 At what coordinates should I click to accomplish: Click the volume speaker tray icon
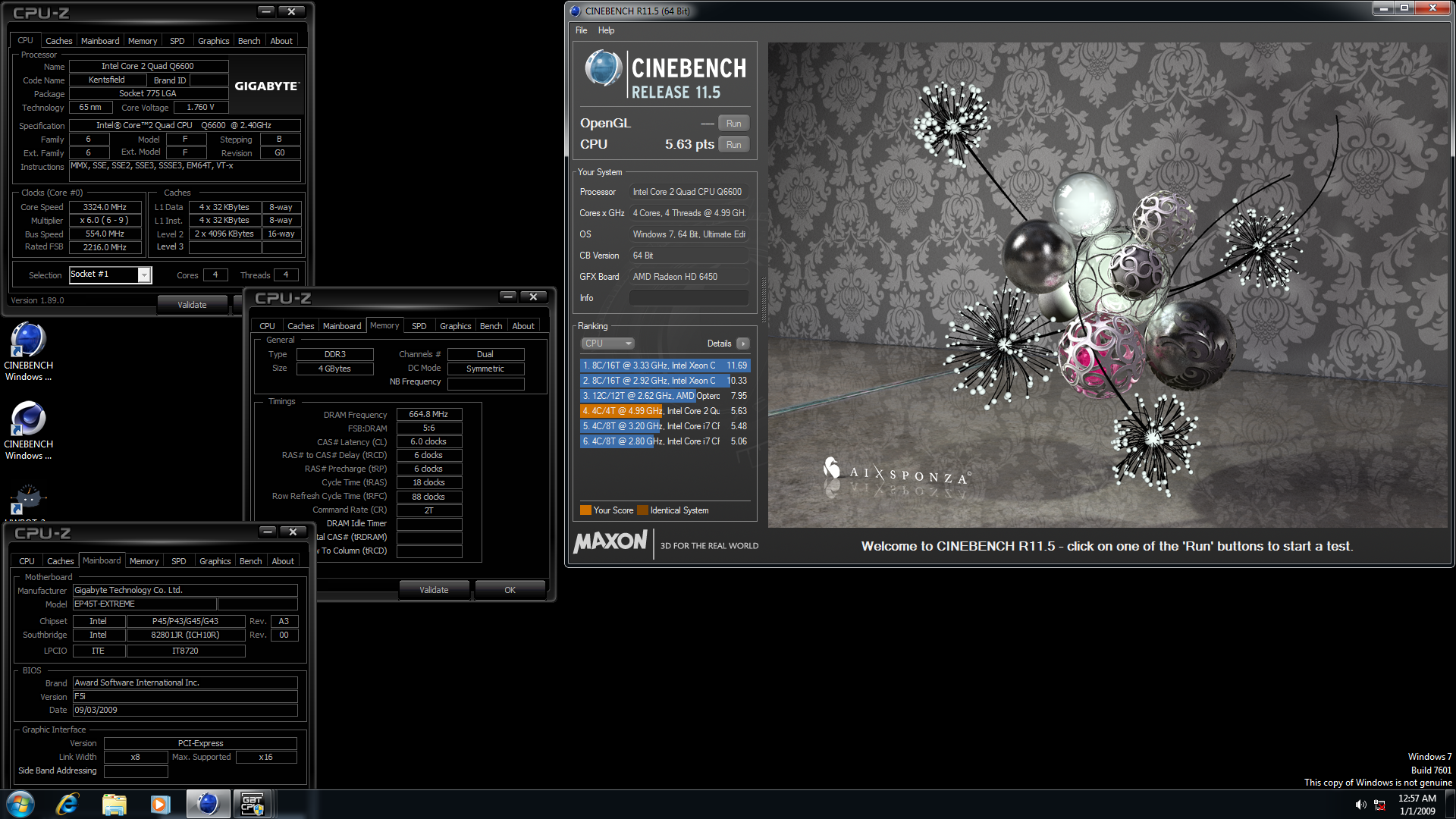pos(1360,805)
